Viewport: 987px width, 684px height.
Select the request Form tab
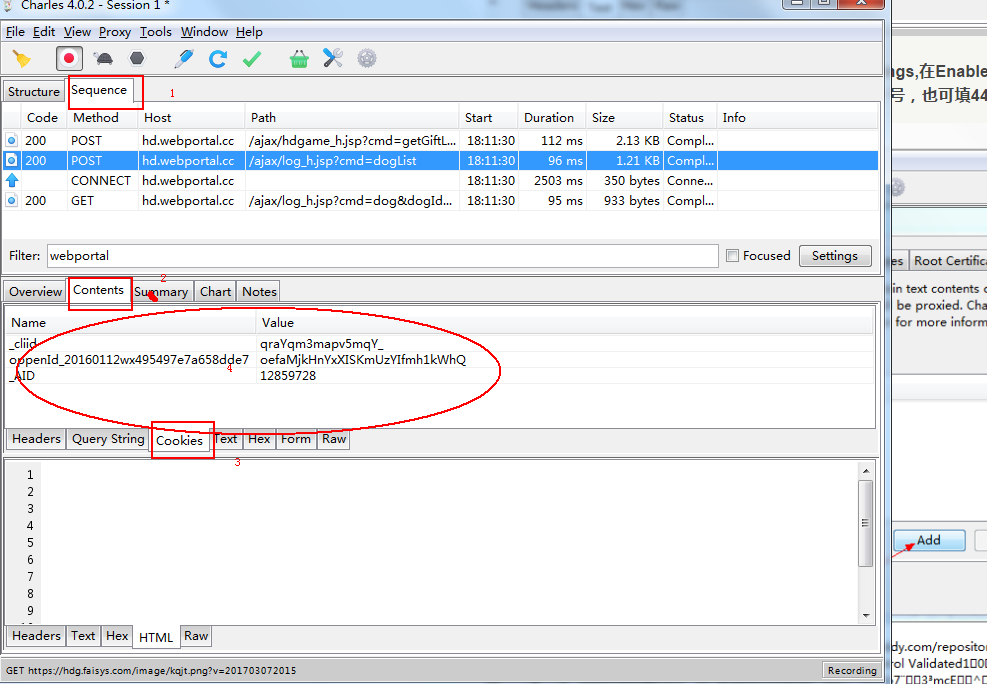point(296,439)
